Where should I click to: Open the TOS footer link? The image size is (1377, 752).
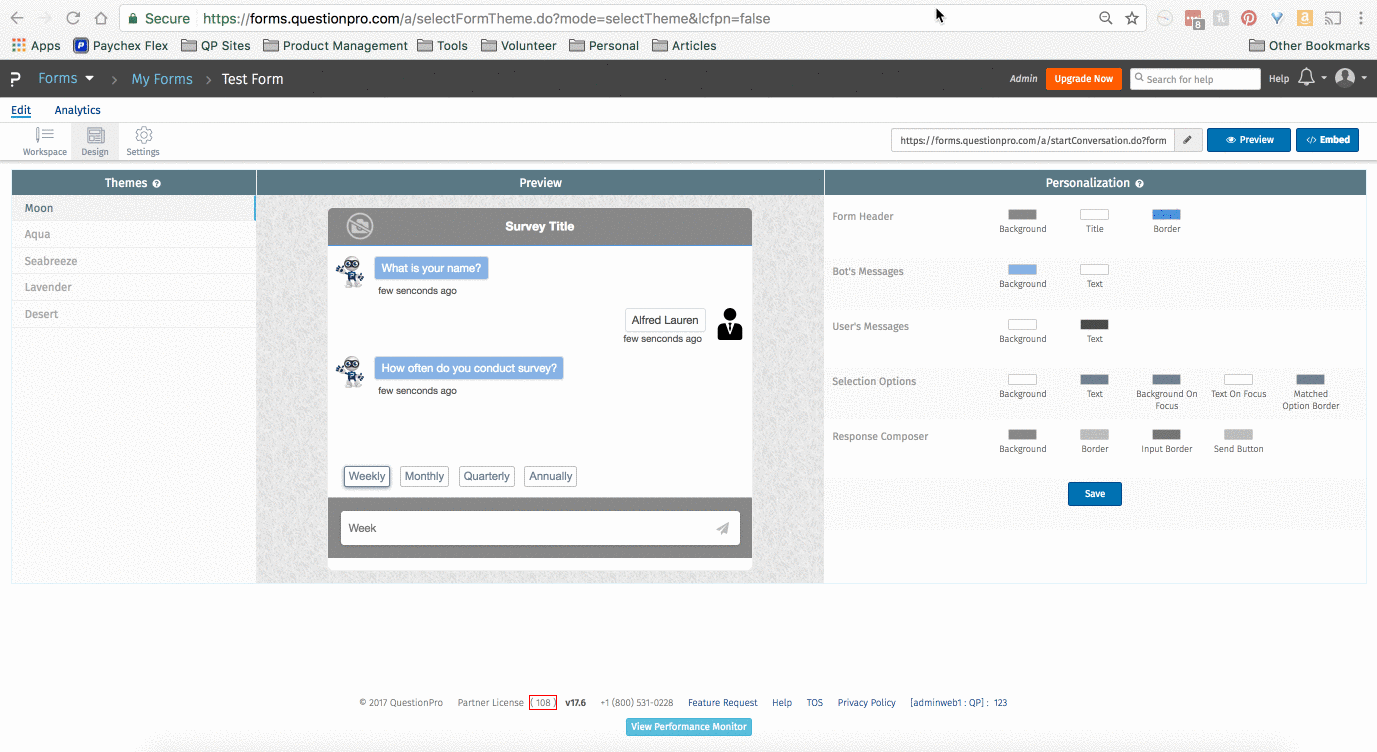click(x=815, y=703)
